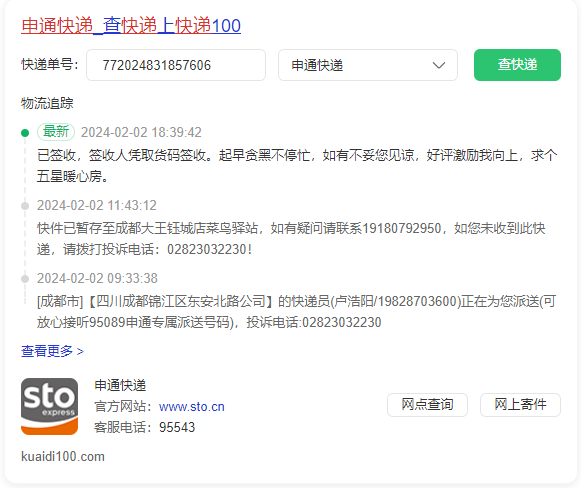Image resolution: width=581 pixels, height=488 pixels.
Task: Click the 网点查询 button
Action: click(x=427, y=405)
